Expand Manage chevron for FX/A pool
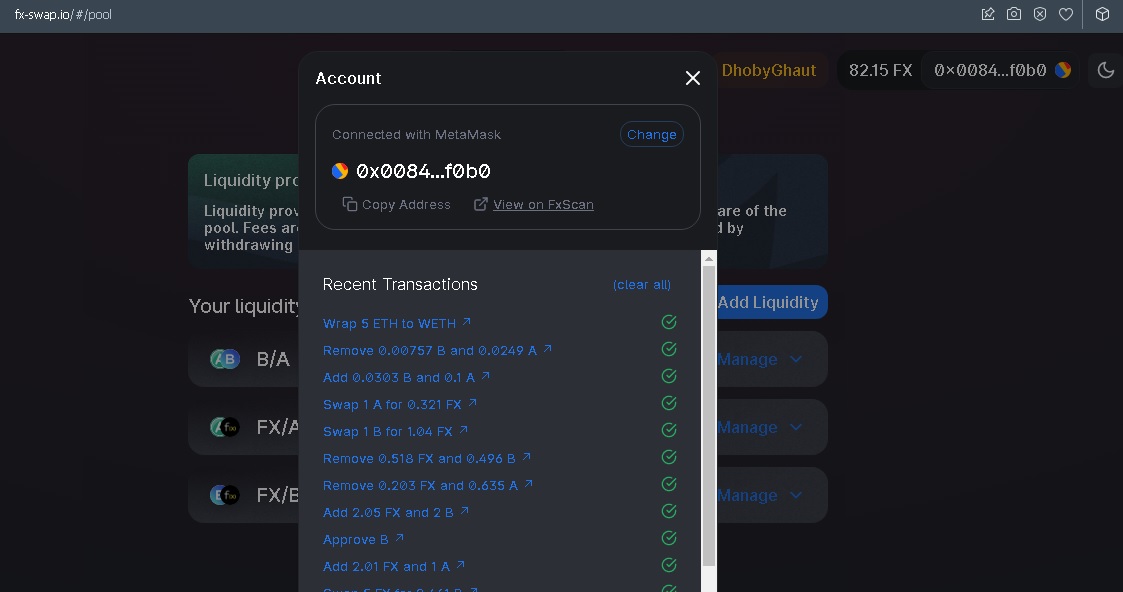The height and width of the screenshot is (592, 1123). [796, 427]
